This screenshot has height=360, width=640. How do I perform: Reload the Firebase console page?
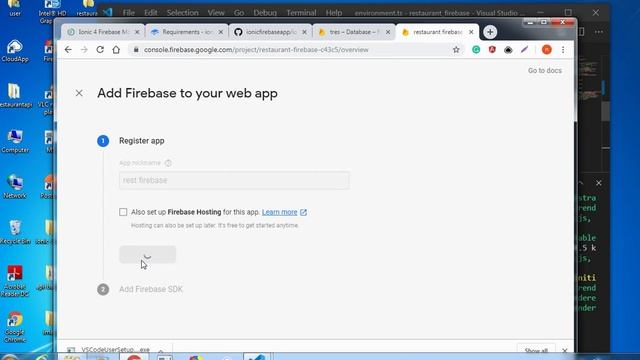(x=100, y=50)
